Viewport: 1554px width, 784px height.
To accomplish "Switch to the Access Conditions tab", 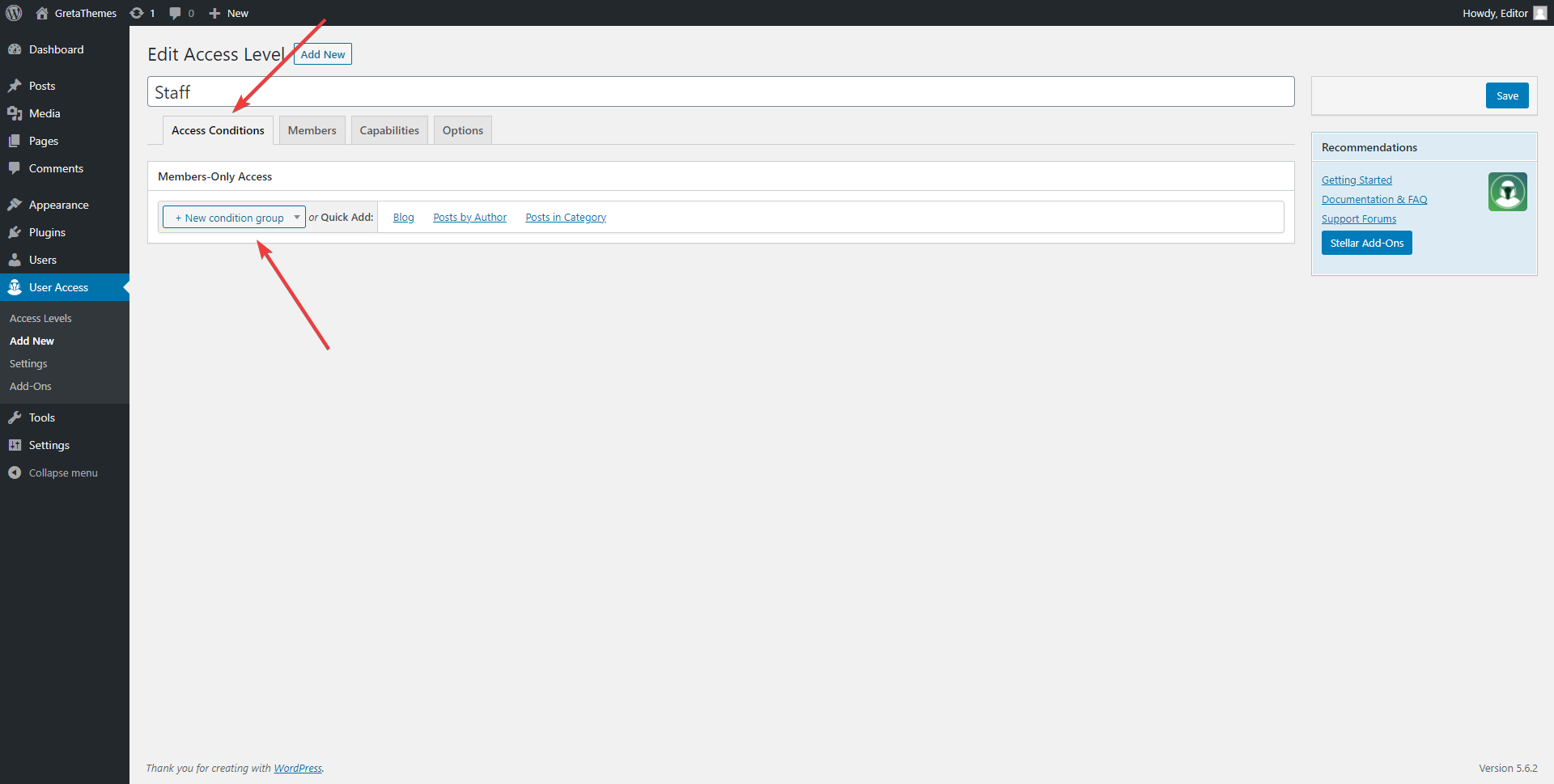I will point(218,130).
